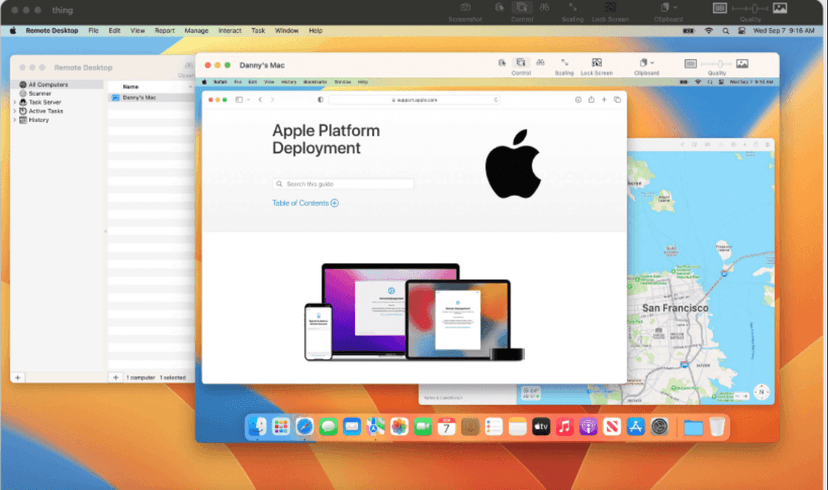Click Spotlight search icon in outer menu bar

pos(726,31)
